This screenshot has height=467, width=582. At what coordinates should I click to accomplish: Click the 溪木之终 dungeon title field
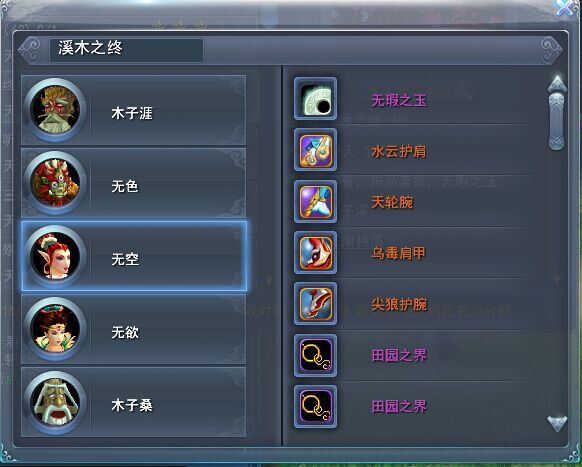[126, 50]
